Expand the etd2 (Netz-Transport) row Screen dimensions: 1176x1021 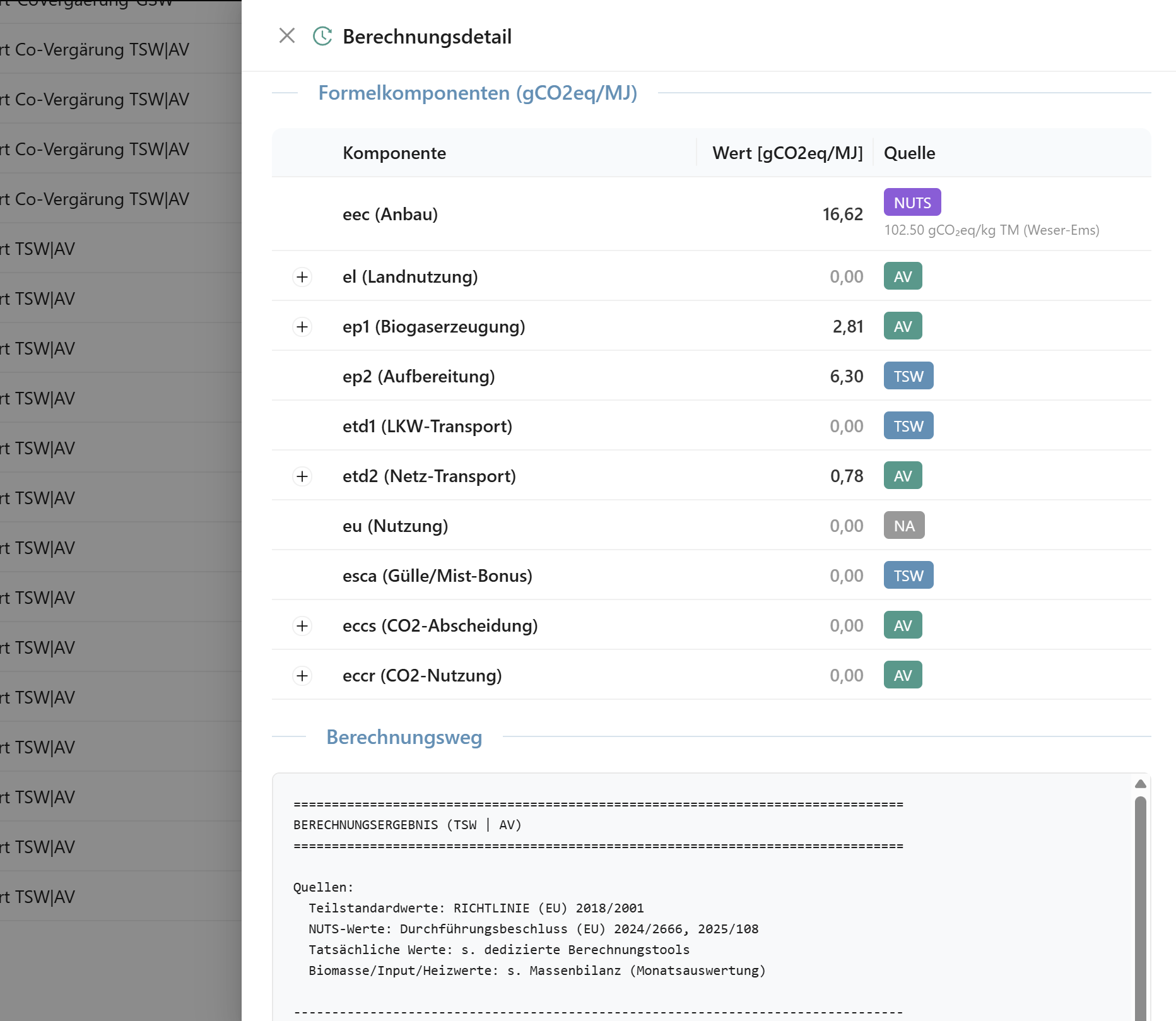coord(302,476)
